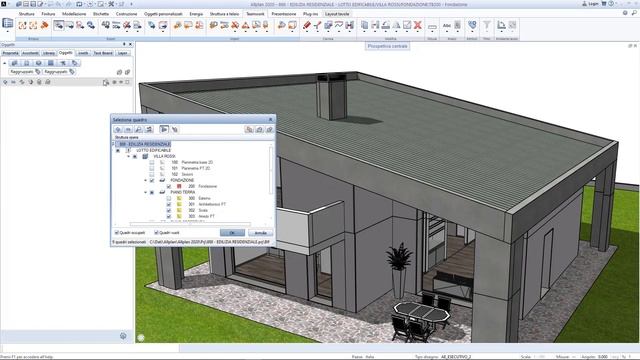This screenshot has width=640, height=360.
Task: Collapse arrow left of palette filter toolbar
Action: 4,63
